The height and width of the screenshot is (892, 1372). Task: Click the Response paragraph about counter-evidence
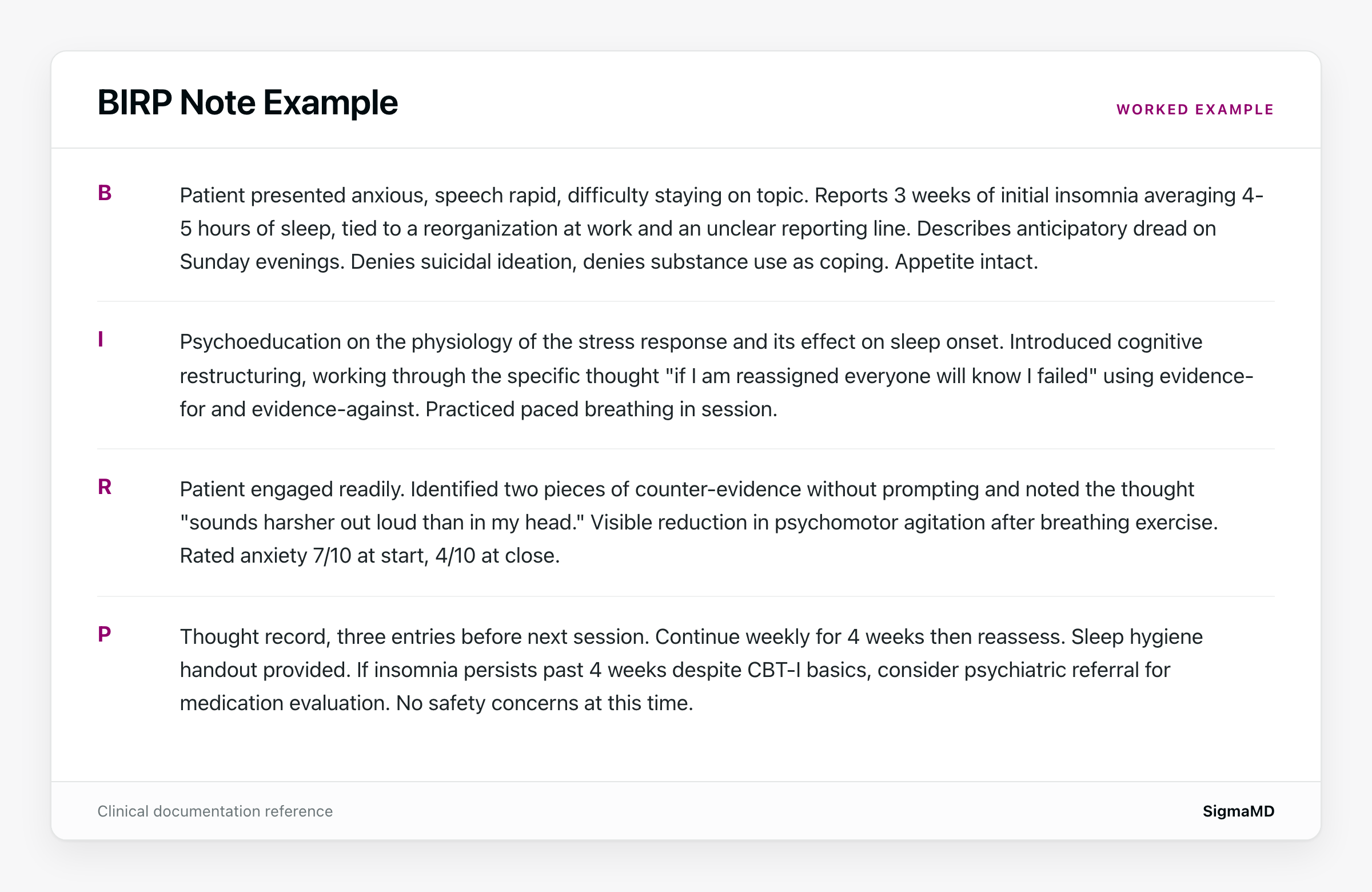click(x=699, y=523)
